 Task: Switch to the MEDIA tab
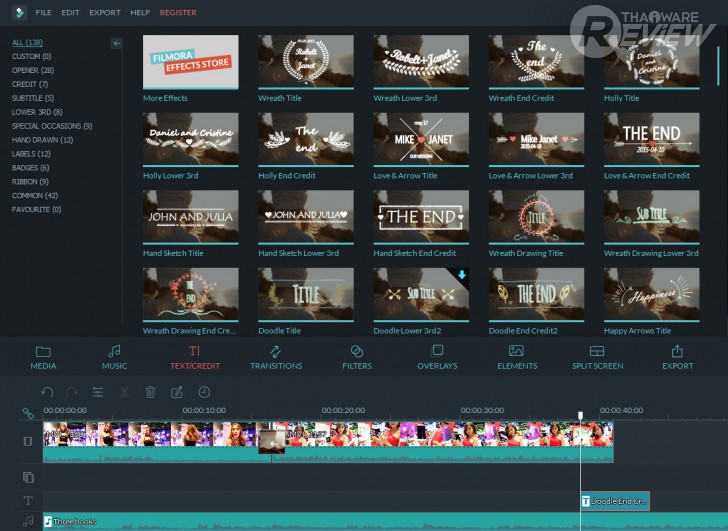coord(43,357)
